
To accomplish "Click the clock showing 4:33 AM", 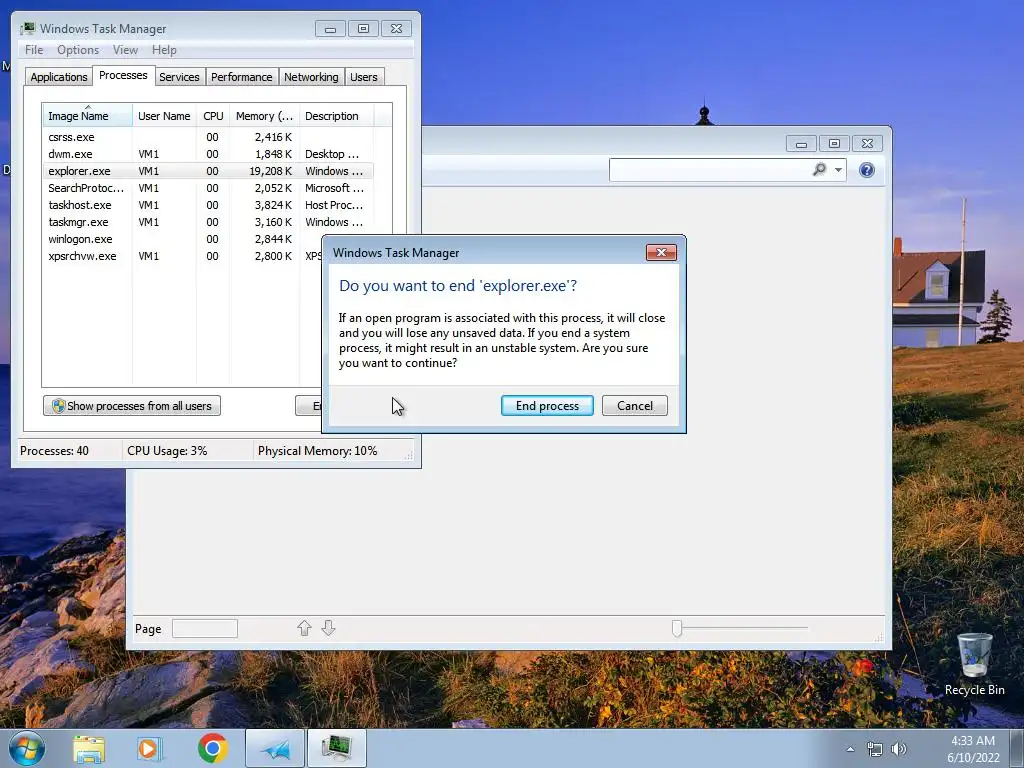I will (x=973, y=741).
